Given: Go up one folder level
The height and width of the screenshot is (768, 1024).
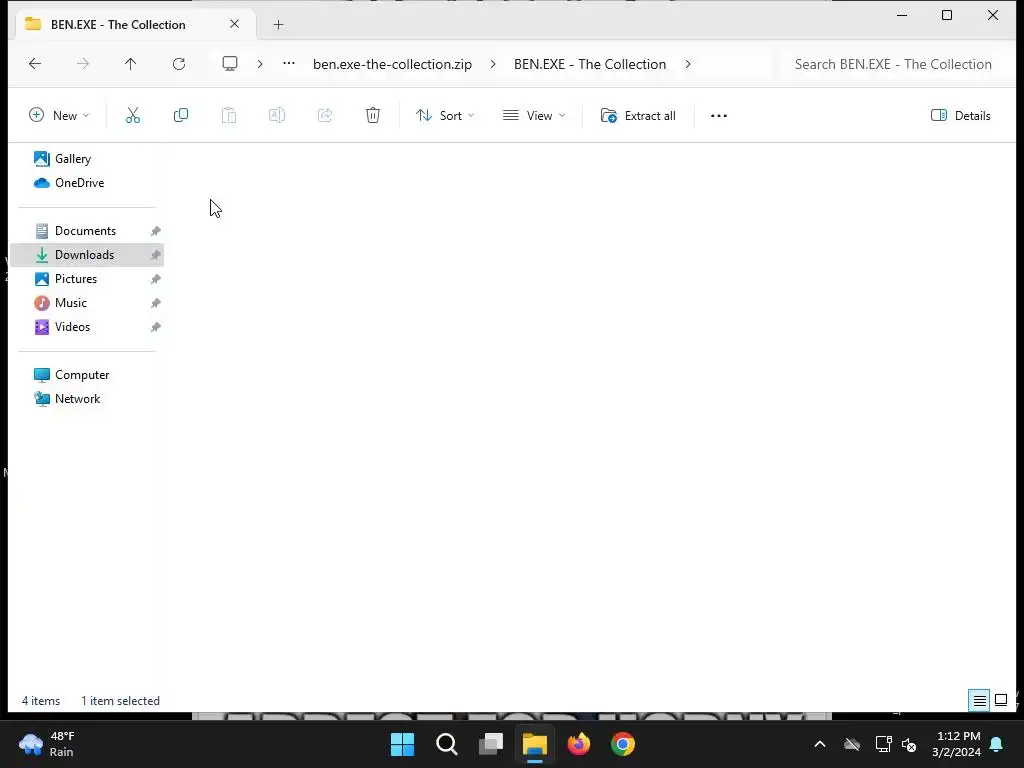Looking at the screenshot, I should click(131, 63).
